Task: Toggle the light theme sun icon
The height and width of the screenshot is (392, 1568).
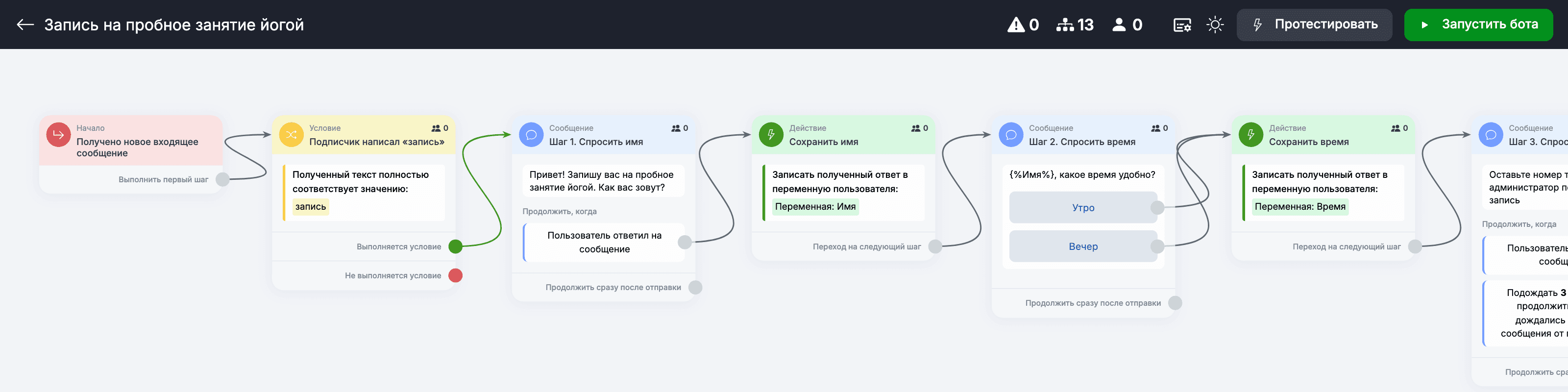Action: (1215, 25)
